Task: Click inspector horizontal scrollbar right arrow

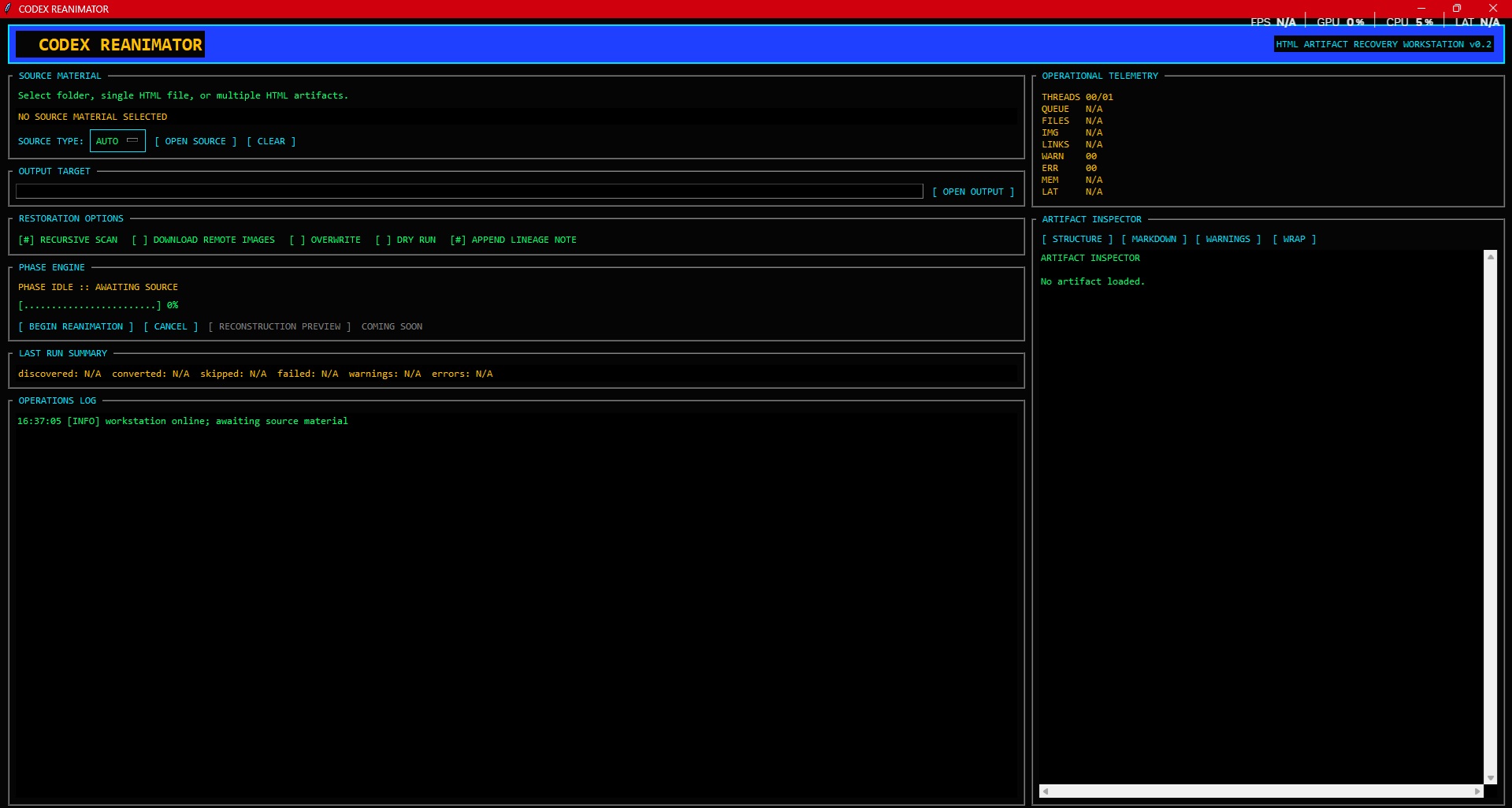Action: [1477, 791]
